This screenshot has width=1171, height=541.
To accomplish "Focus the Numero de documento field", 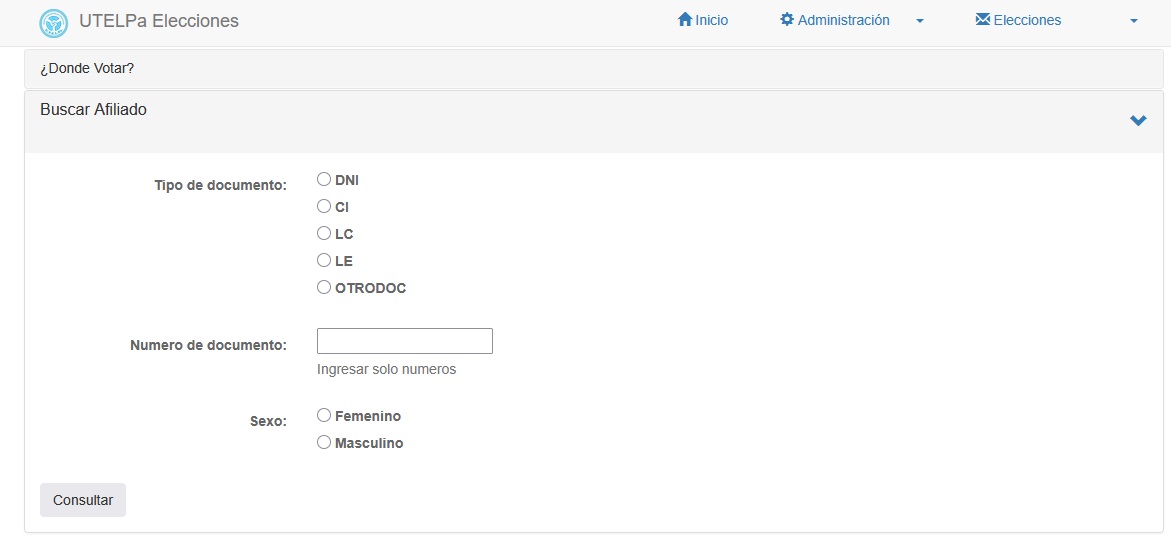I will click(x=404, y=341).
